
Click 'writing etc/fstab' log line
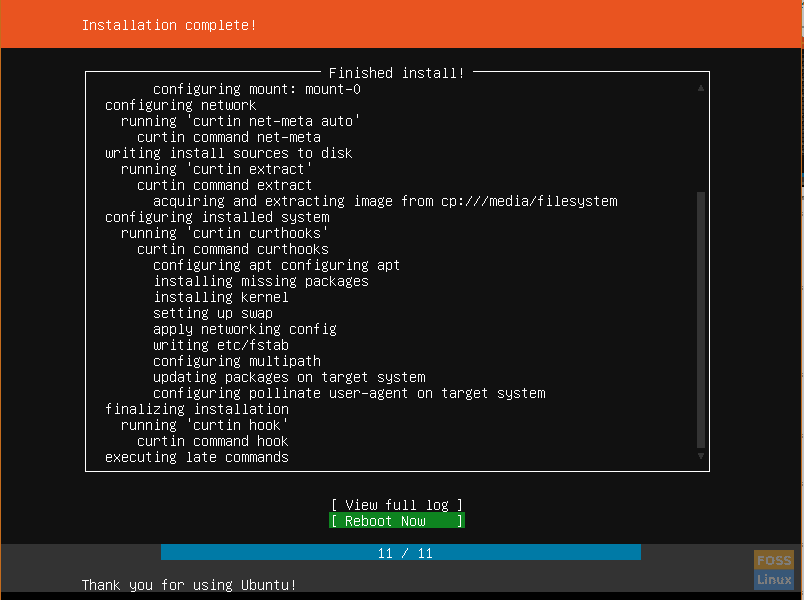tap(220, 345)
